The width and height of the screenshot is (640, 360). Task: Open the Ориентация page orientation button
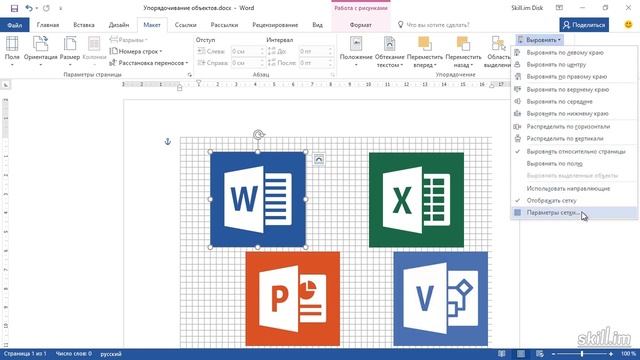[x=40, y=52]
